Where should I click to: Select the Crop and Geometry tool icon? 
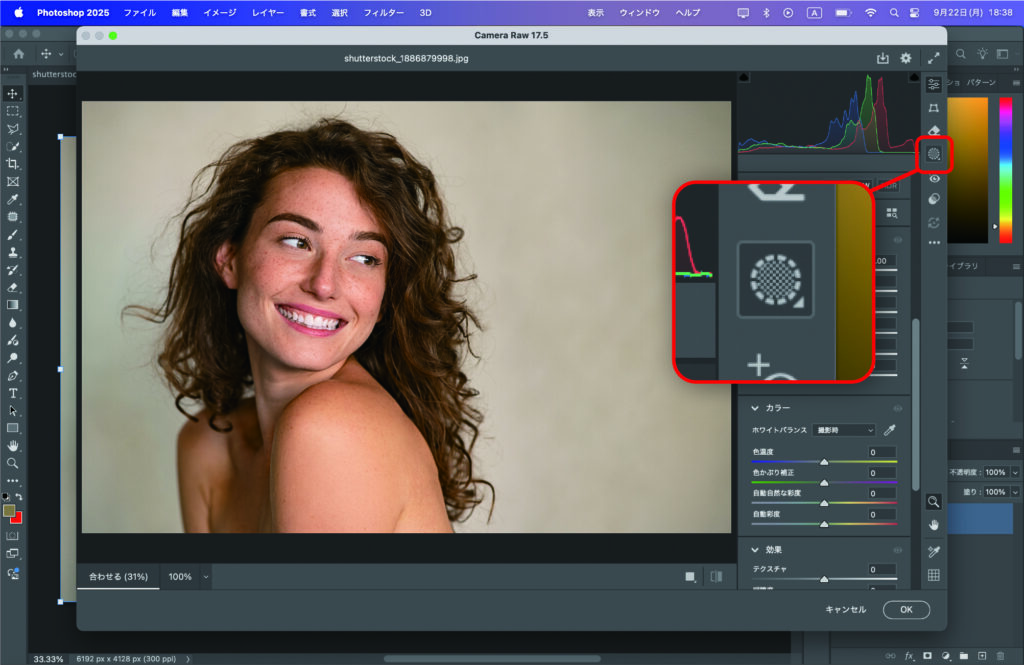(x=934, y=108)
